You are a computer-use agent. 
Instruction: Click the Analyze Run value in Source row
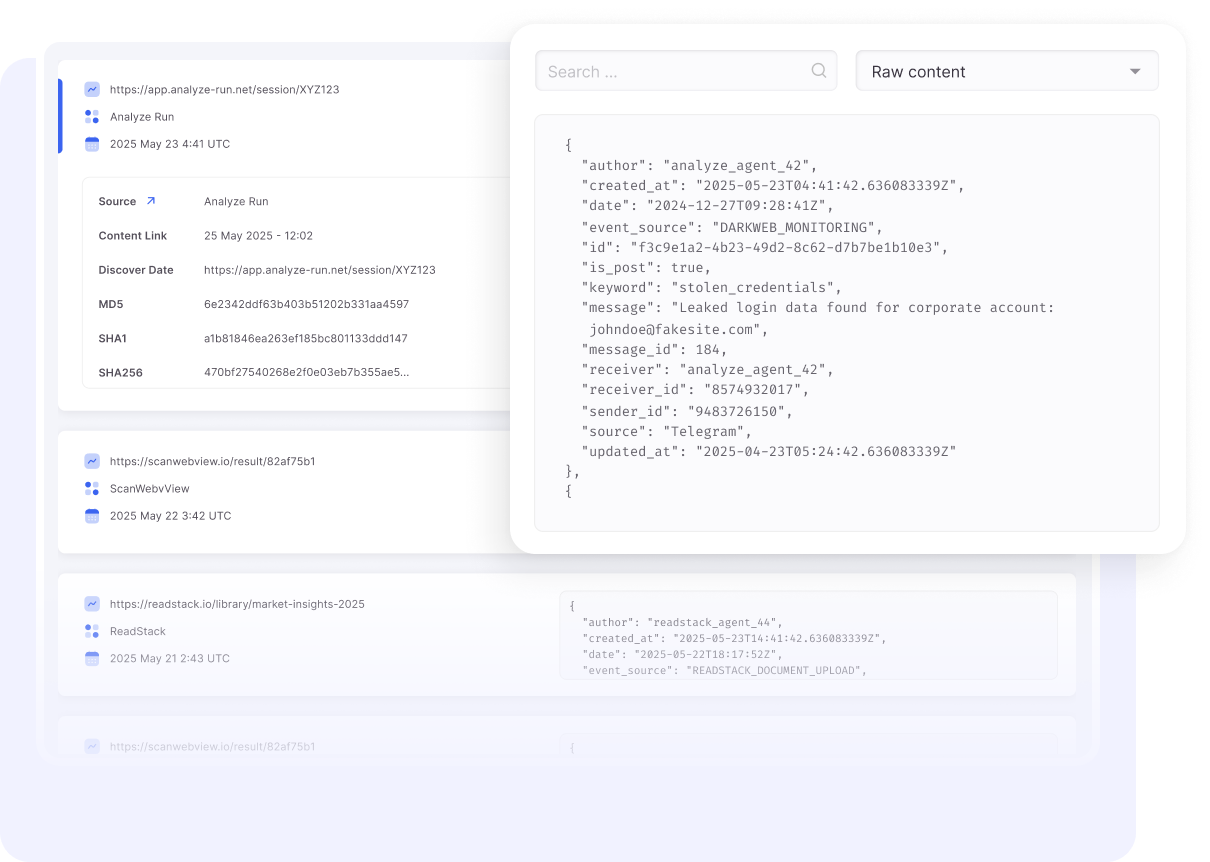click(236, 202)
